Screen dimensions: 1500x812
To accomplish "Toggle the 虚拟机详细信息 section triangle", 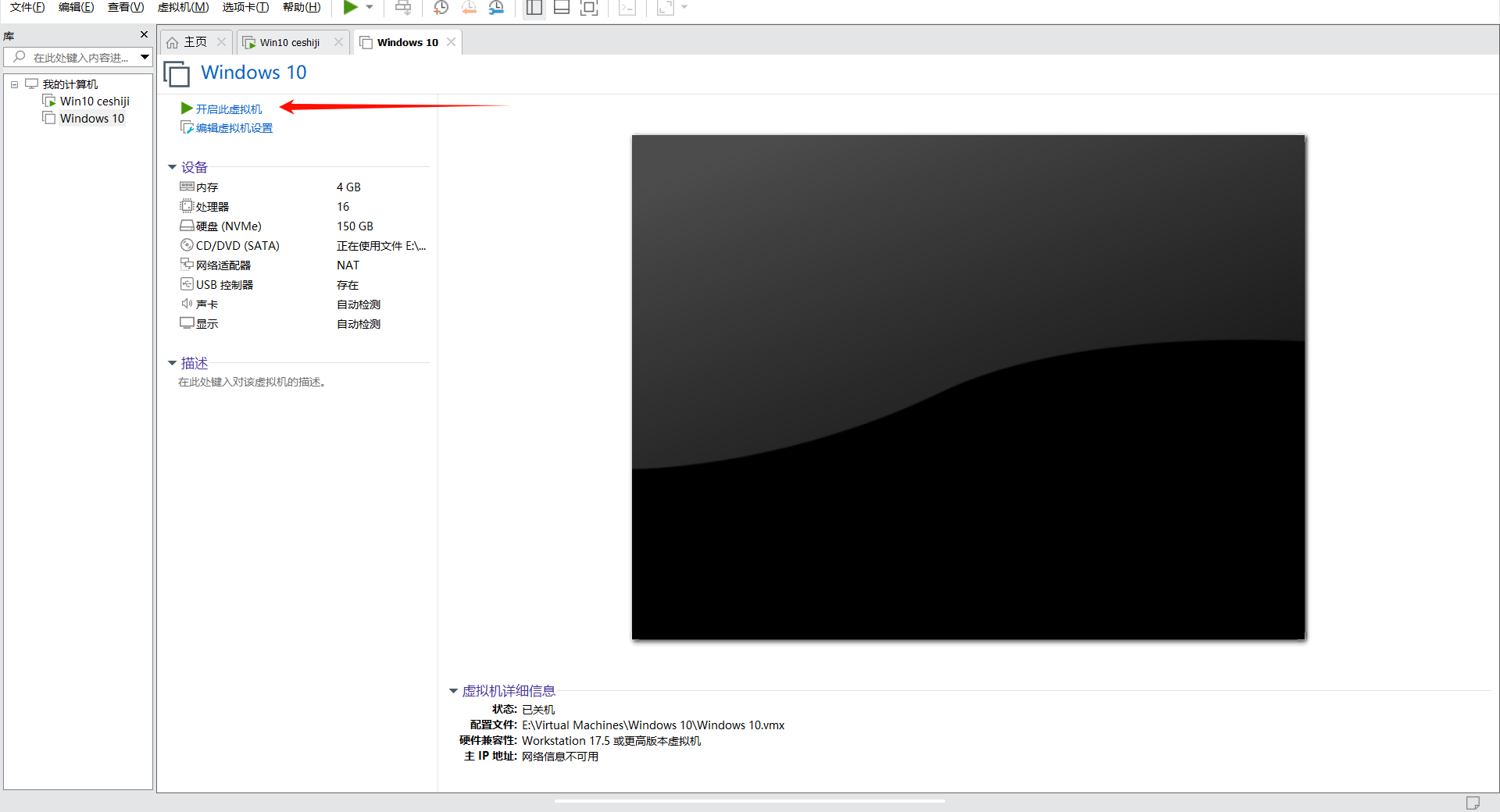I will coord(453,691).
